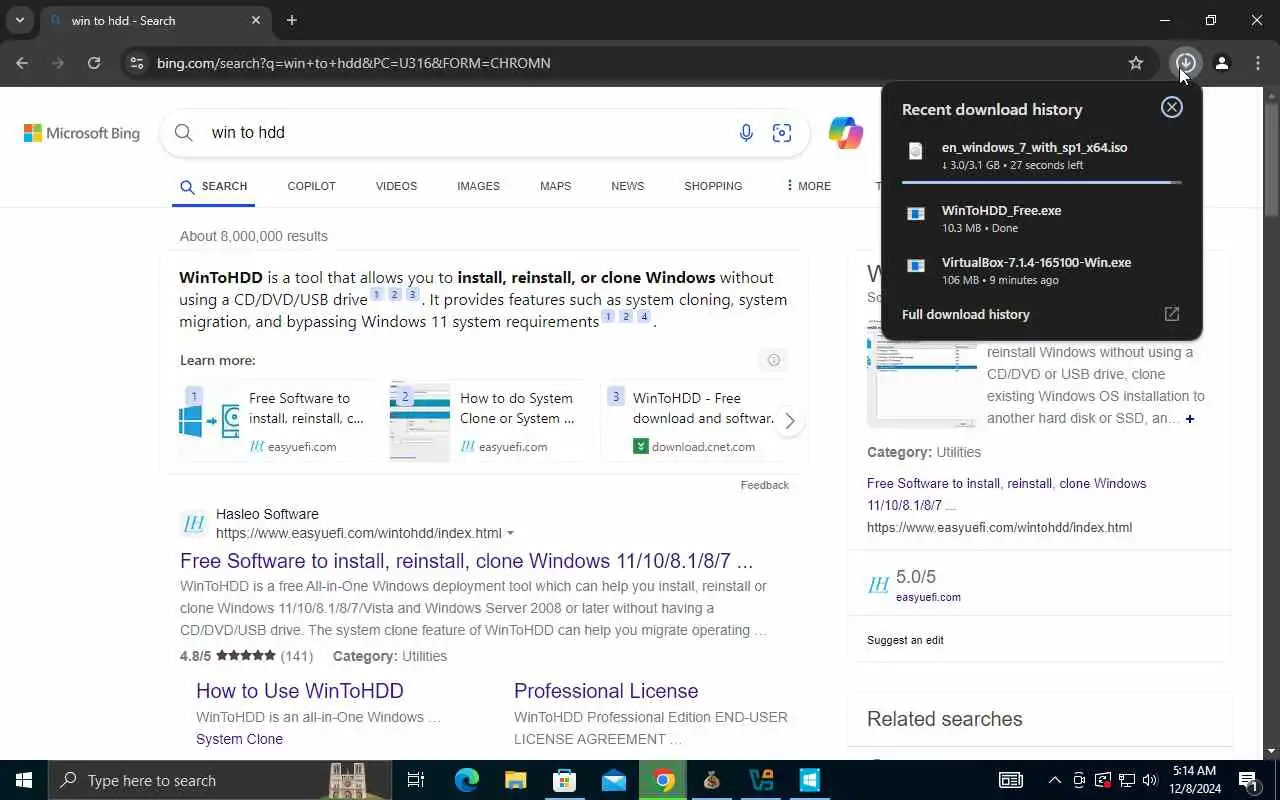Open the Copilot colorful icon

[x=846, y=132]
